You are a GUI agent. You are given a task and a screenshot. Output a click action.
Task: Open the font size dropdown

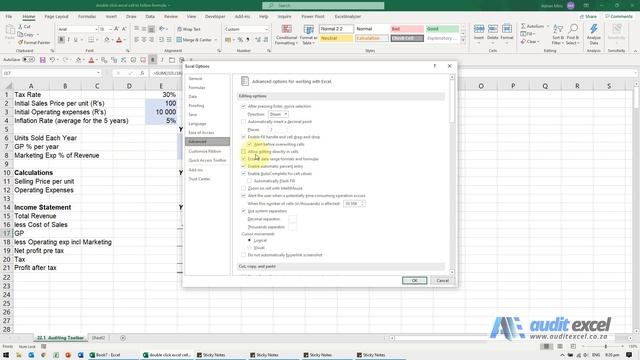(x=111, y=29)
